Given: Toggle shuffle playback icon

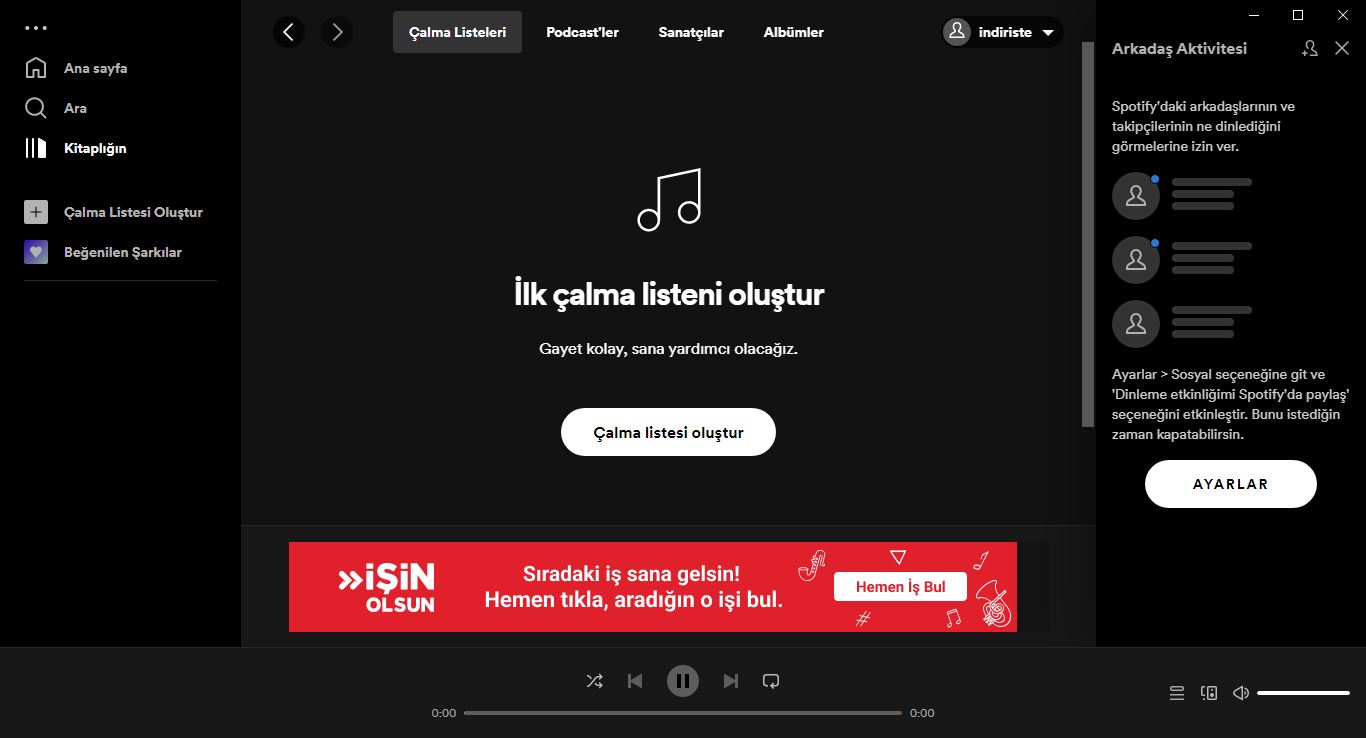Looking at the screenshot, I should click(x=595, y=681).
